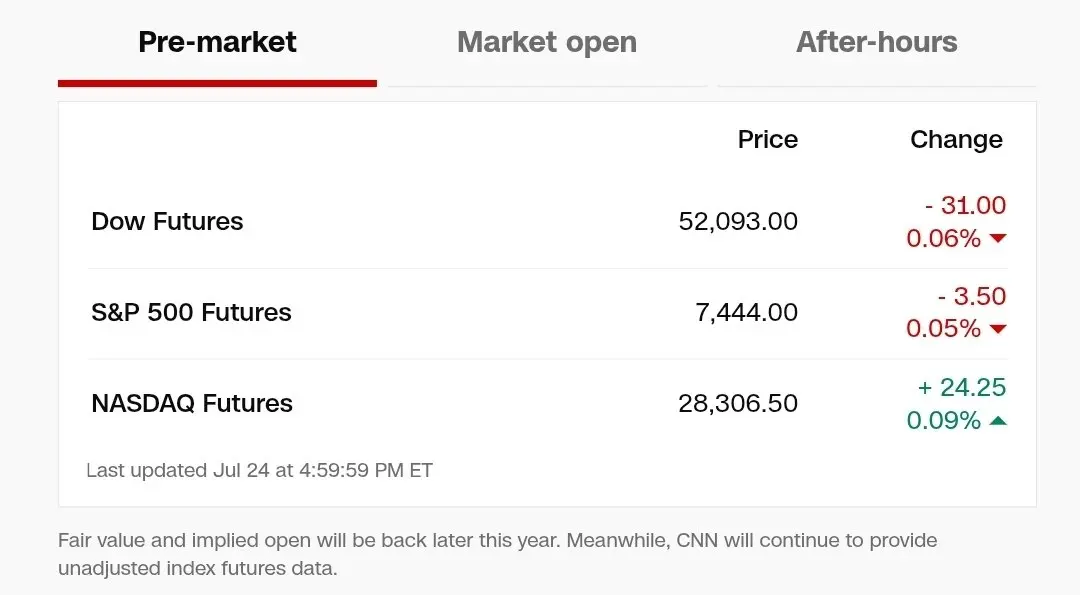Click the NASDAQ price 28,306.50
The image size is (1080, 595).
pos(738,403)
